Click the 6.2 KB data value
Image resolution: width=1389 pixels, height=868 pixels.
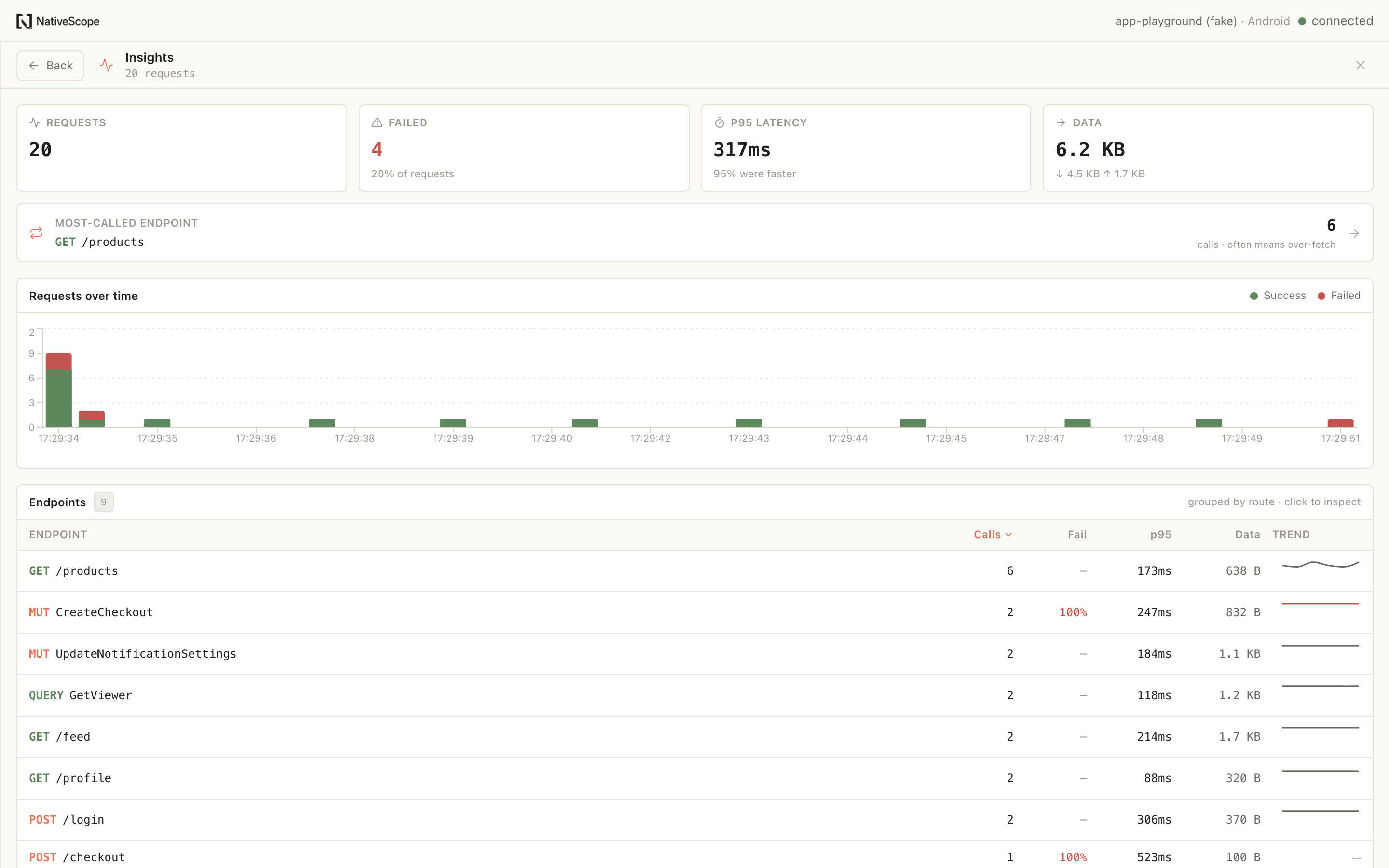(x=1090, y=150)
